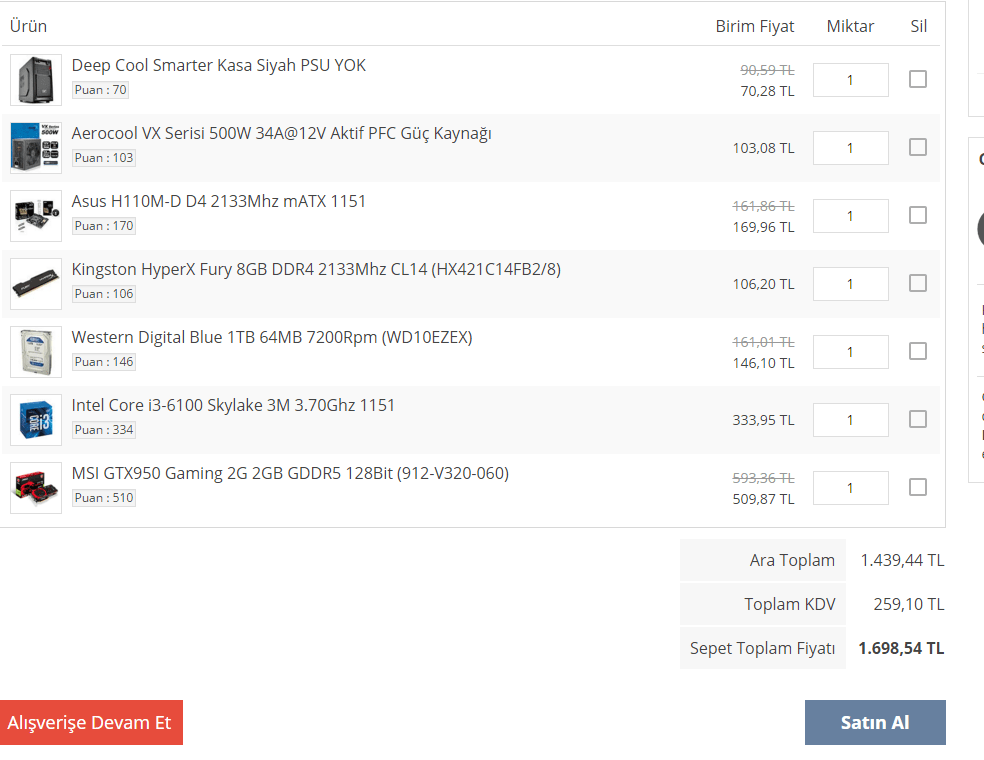Click the quantity box for MSI GTX950 Gaming 2G
Screen dimensions: 984x760
point(850,488)
